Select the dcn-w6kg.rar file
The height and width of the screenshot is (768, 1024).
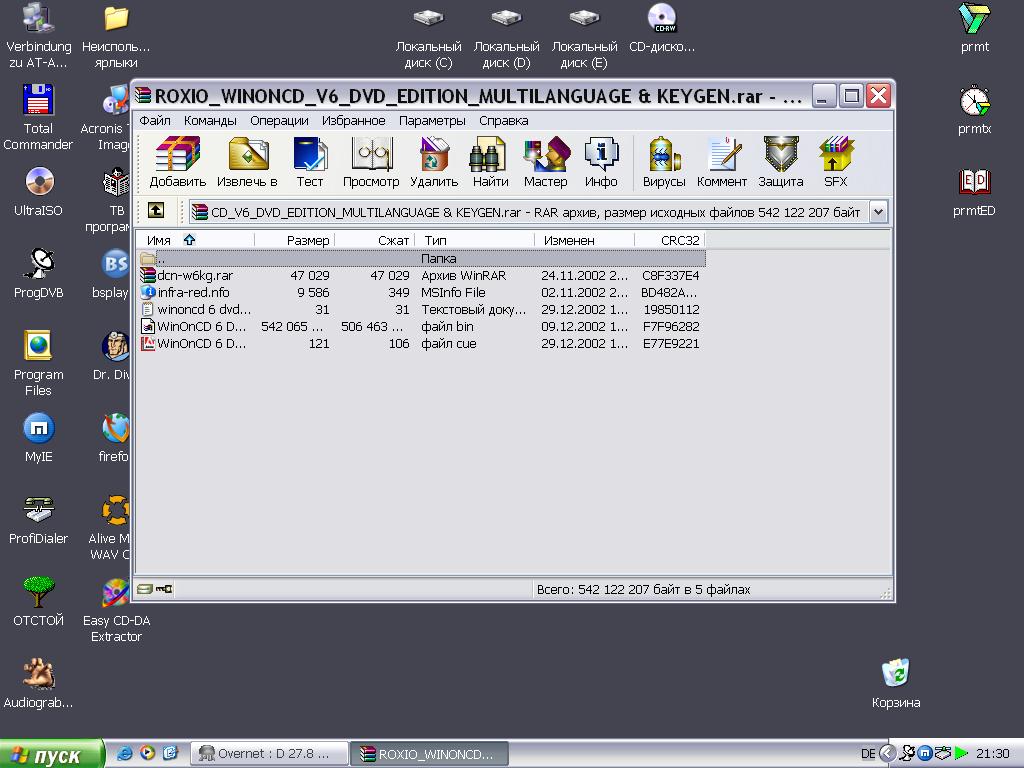click(194, 275)
